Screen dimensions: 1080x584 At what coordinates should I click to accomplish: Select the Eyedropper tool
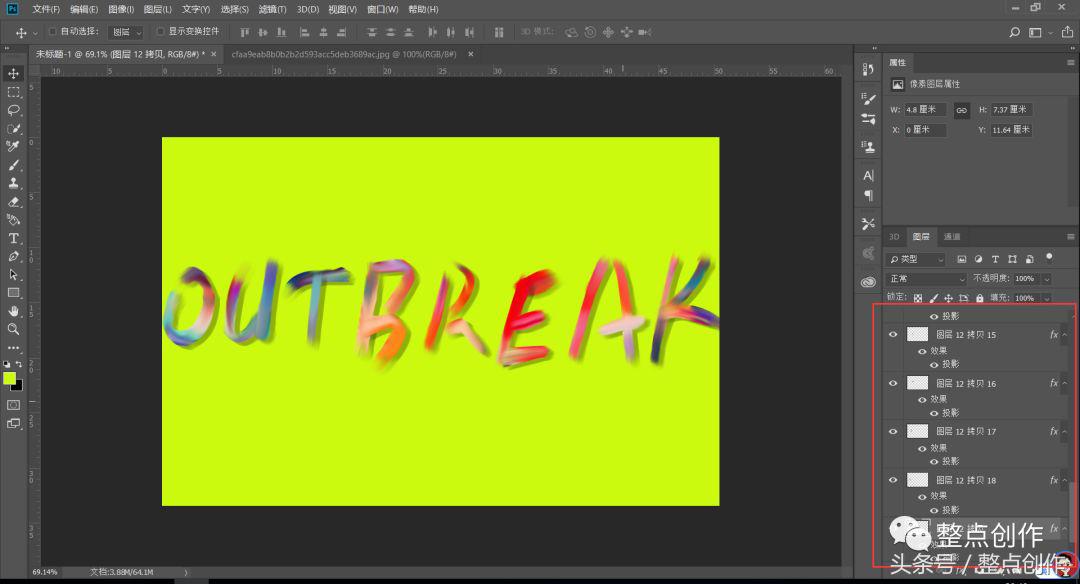[13, 147]
